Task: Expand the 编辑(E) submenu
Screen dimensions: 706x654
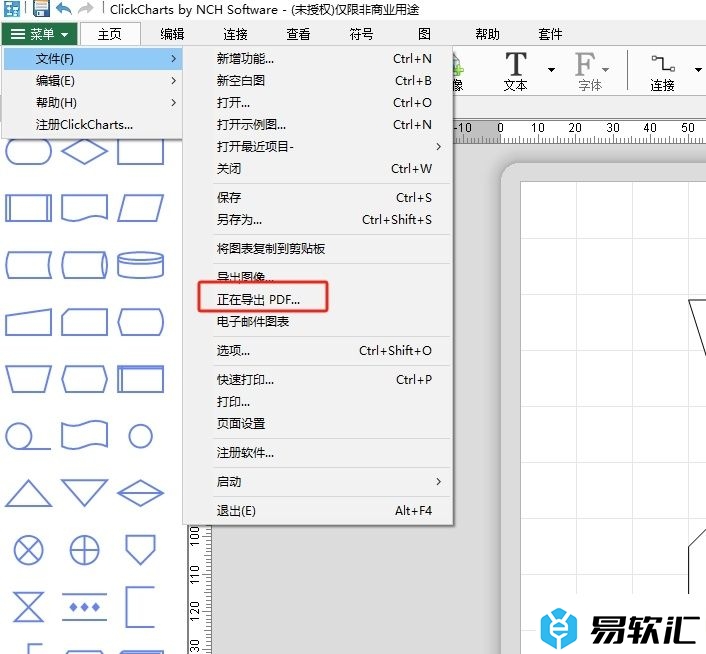Action: pos(93,81)
